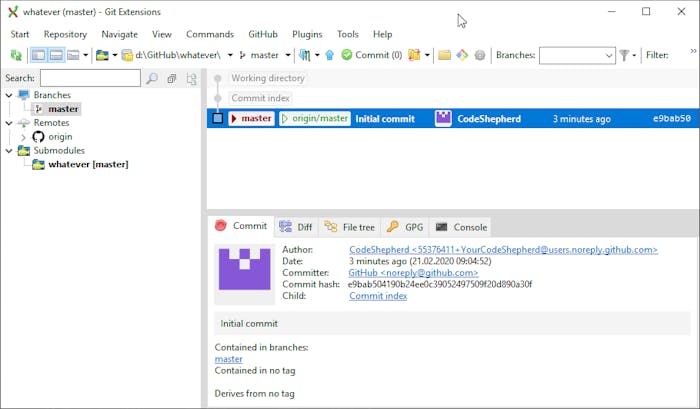Open the GitHub menu
Screen dimensions: 700x409
pos(263,34)
